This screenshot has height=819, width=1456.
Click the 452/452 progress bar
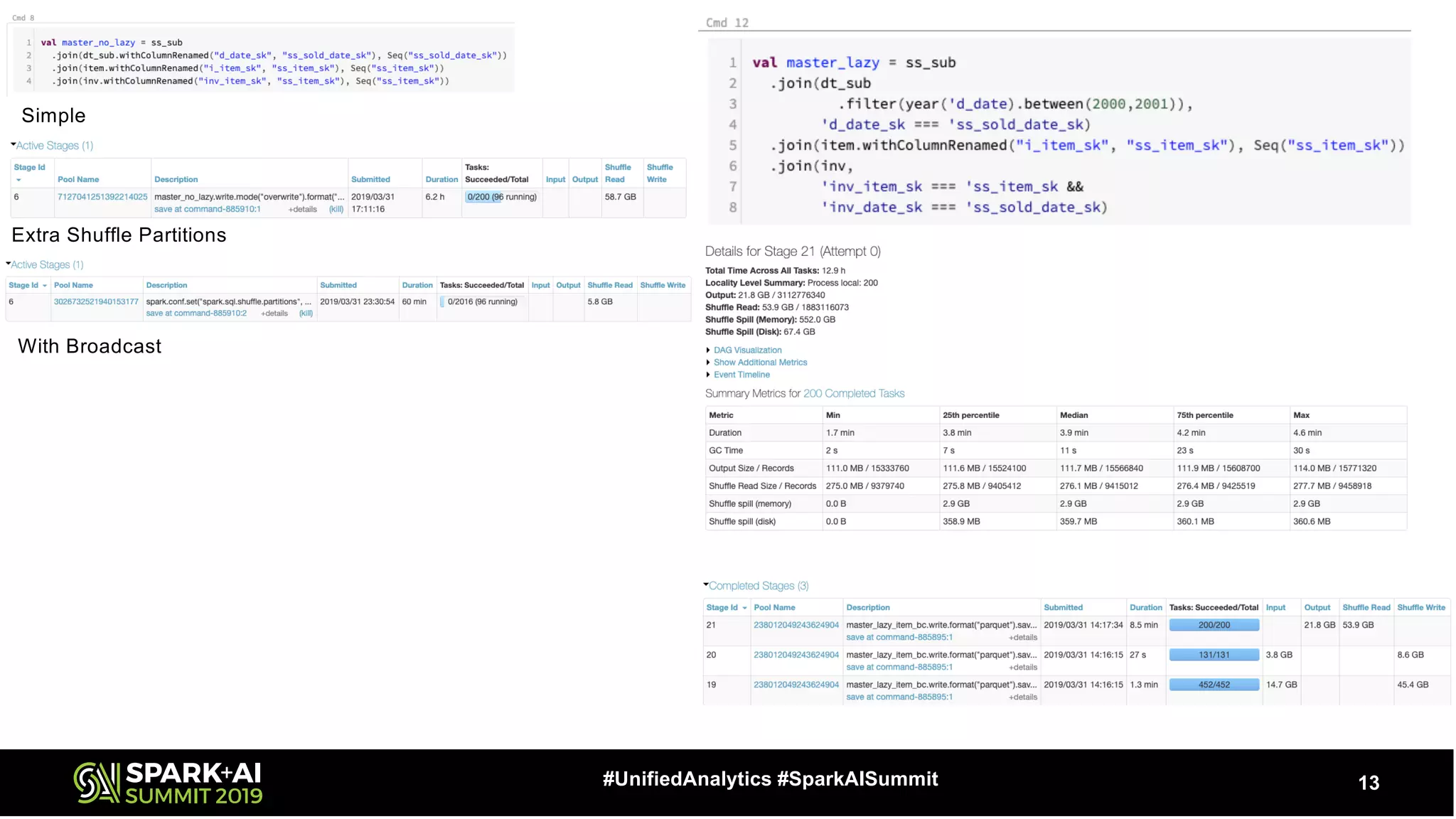[x=1214, y=685]
